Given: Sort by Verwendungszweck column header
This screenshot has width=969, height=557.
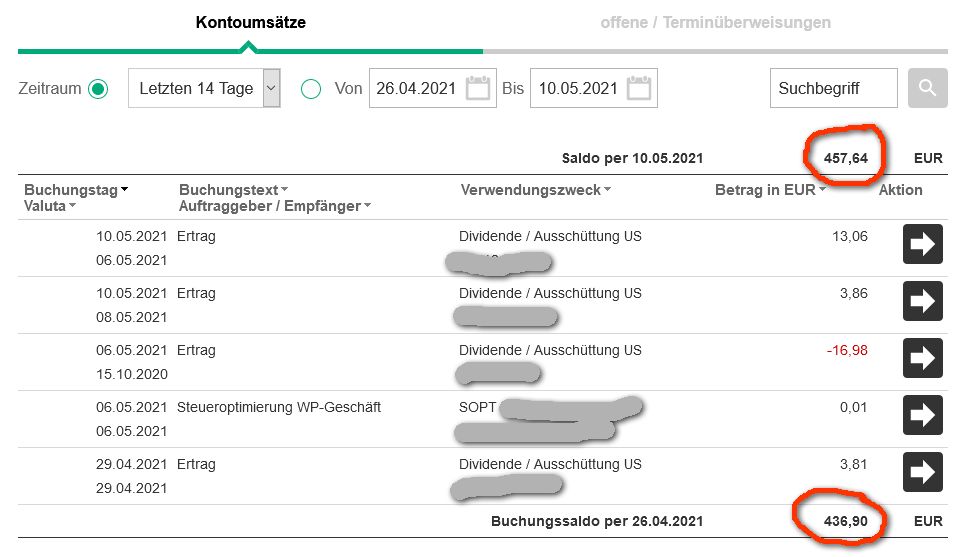Looking at the screenshot, I should tap(535, 190).
